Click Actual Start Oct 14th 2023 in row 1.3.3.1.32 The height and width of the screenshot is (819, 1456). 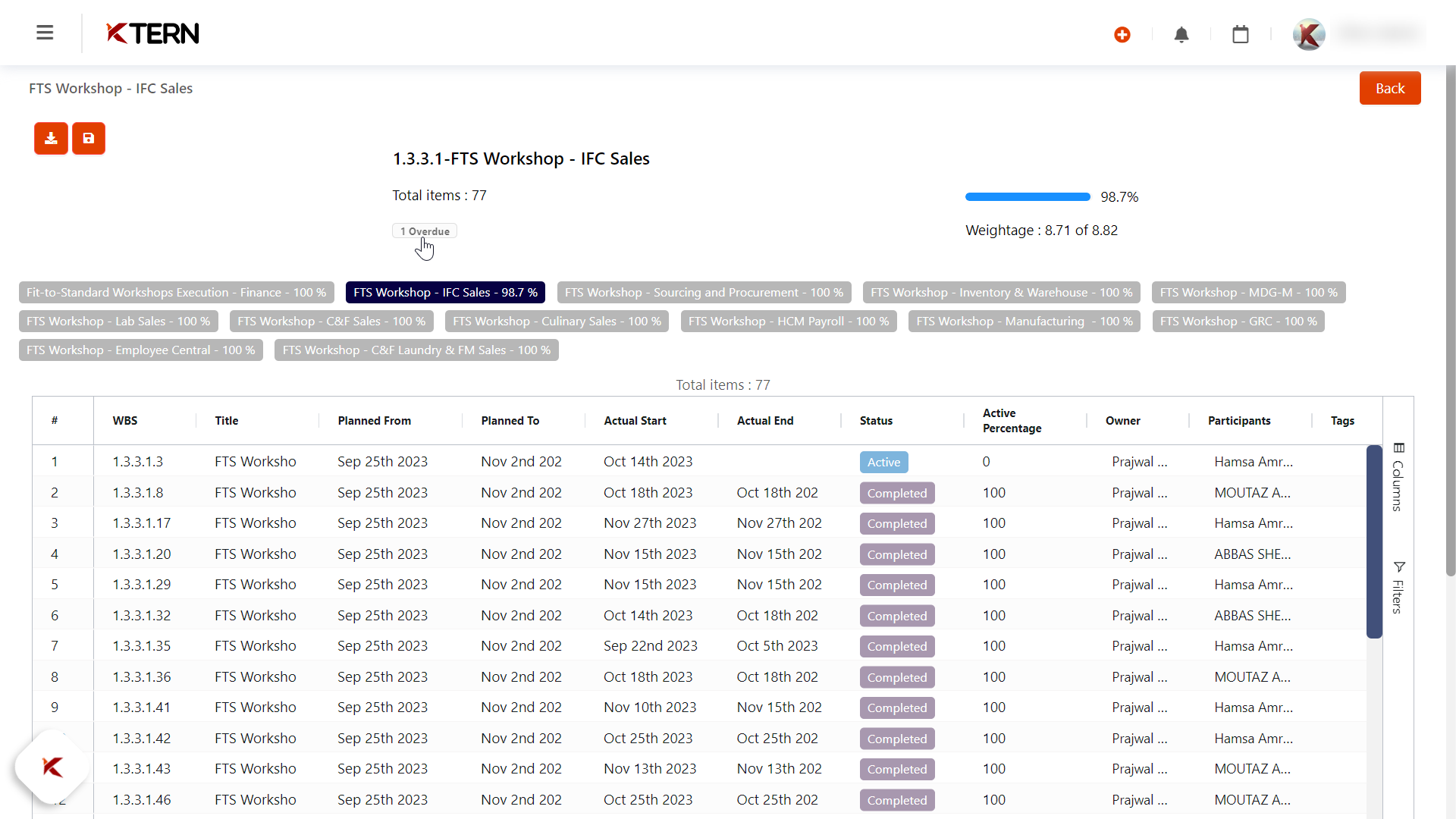click(648, 616)
